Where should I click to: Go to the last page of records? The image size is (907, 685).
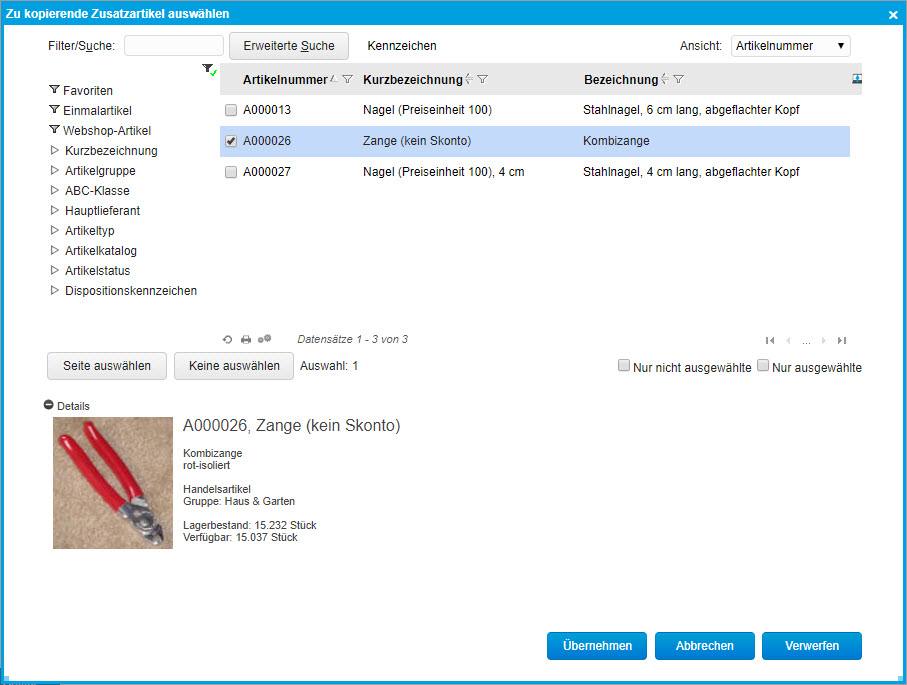tap(842, 340)
